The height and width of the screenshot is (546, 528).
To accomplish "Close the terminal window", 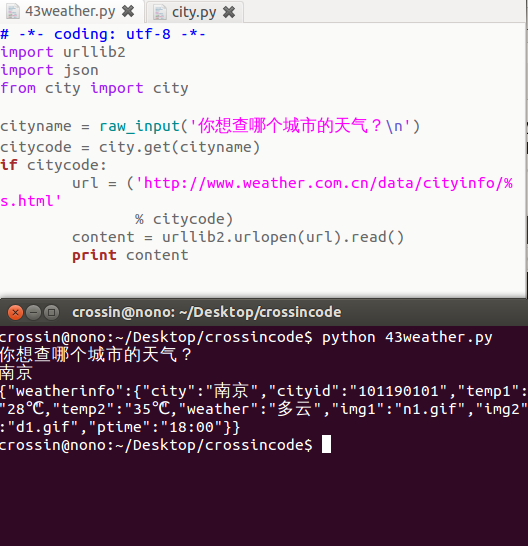I will [15, 312].
